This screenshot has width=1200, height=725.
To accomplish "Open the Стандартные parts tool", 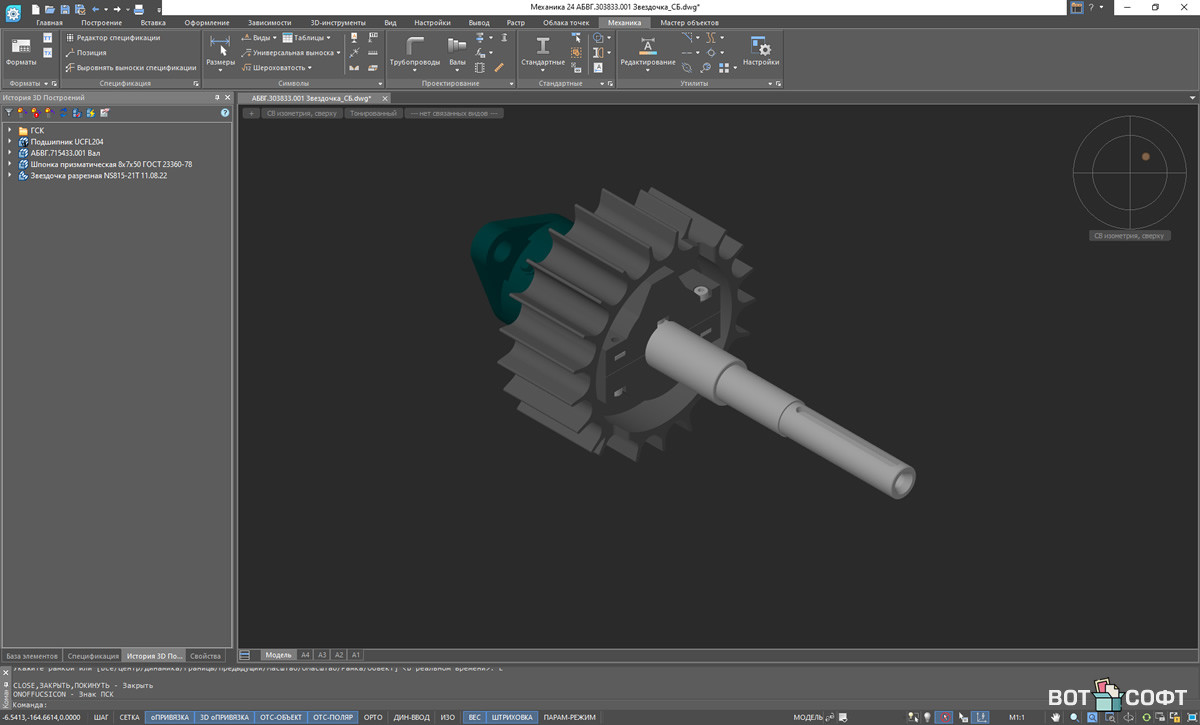I will pos(543,51).
